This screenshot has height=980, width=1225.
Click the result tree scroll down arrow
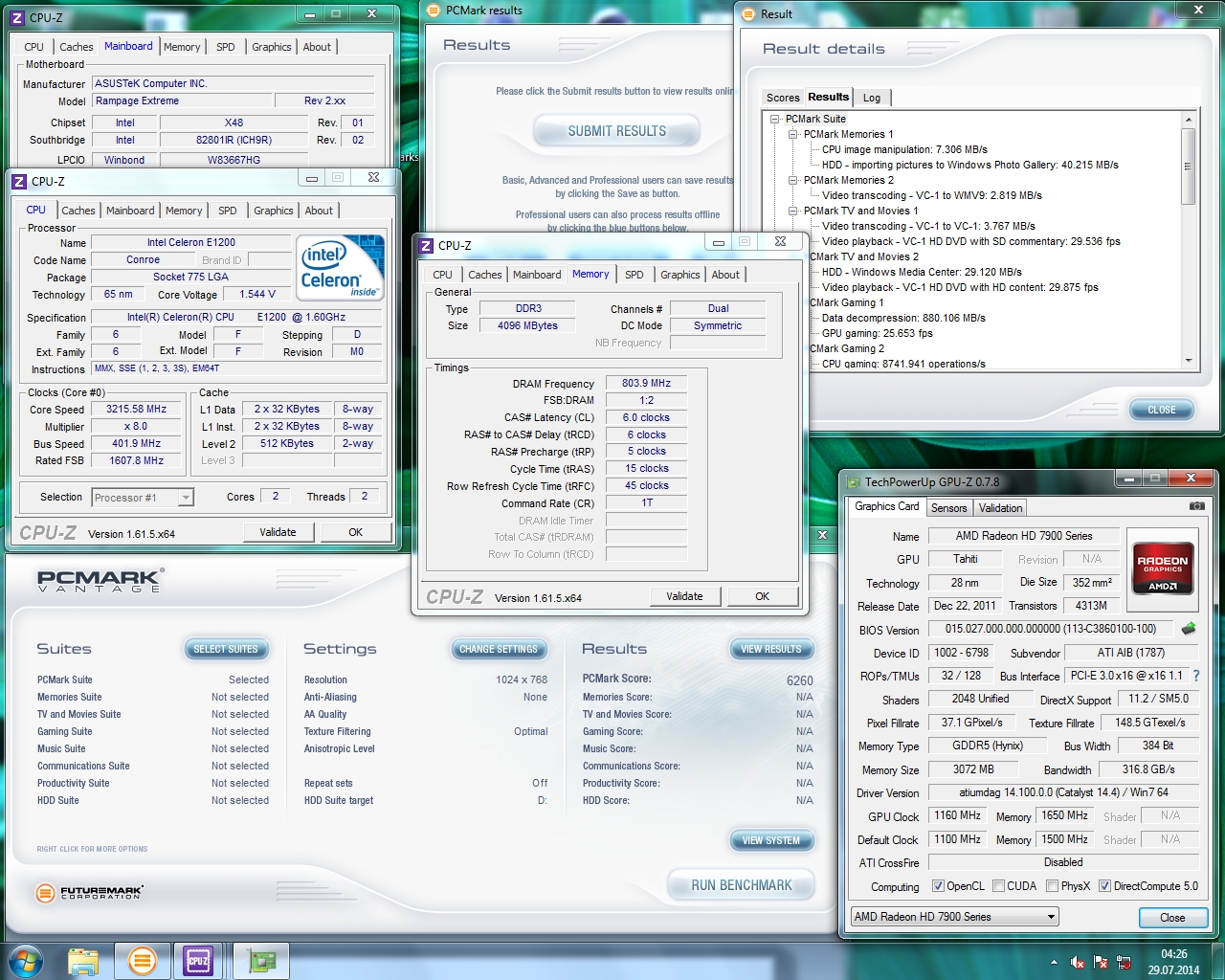click(1188, 362)
